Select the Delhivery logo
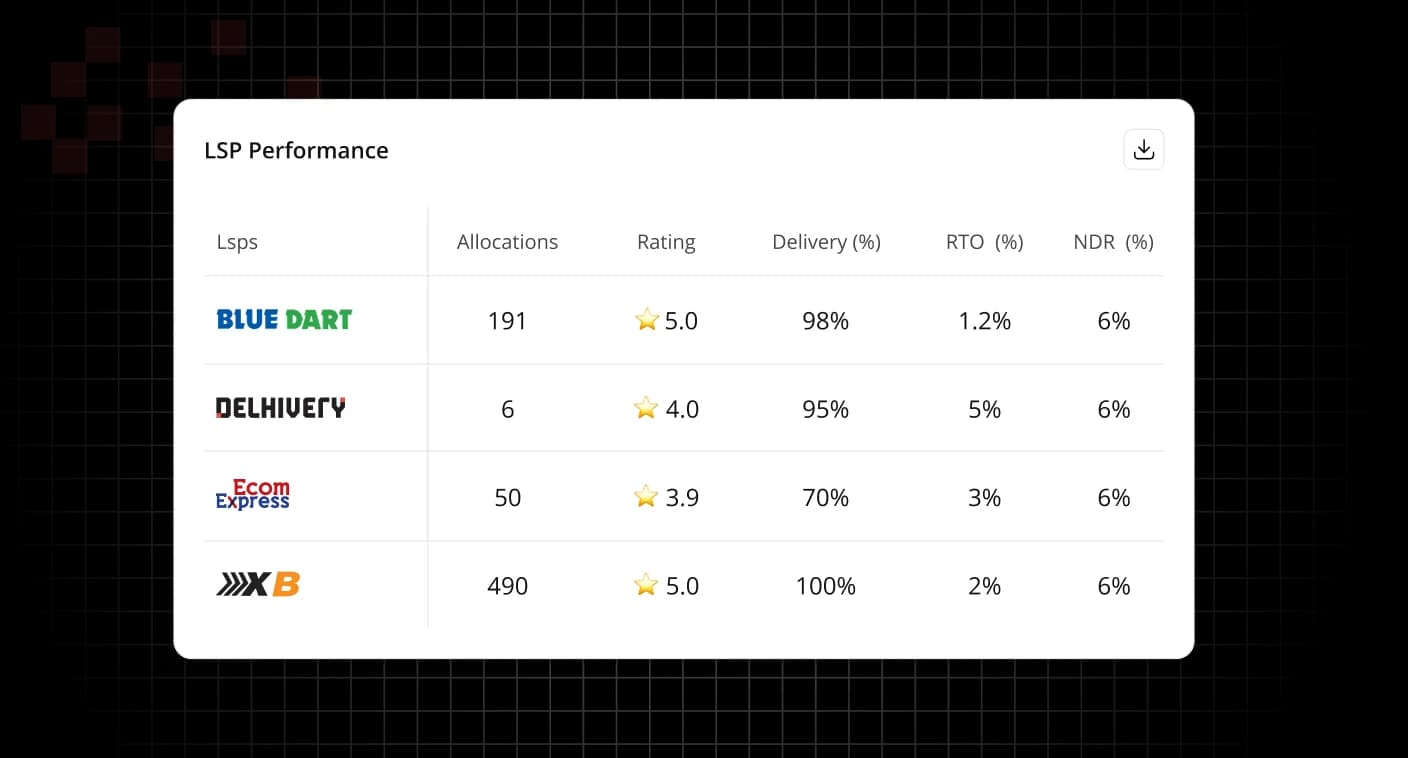Viewport: 1408px width, 758px height. click(281, 408)
